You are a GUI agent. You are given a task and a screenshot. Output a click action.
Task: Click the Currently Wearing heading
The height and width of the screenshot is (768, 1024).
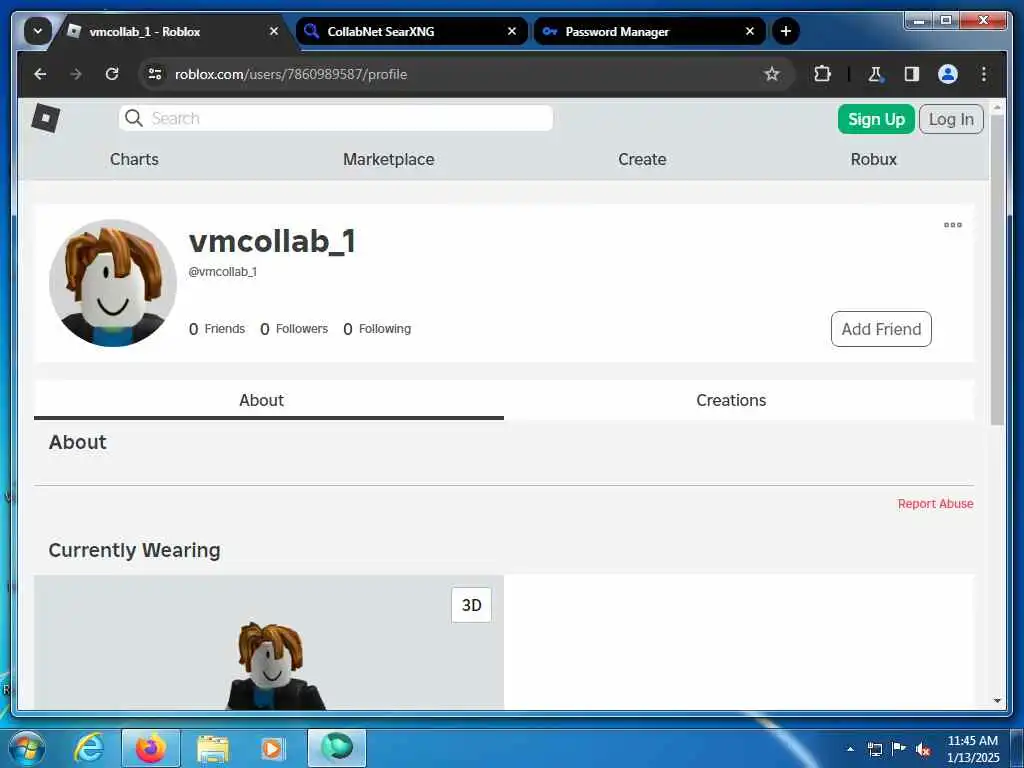(x=135, y=550)
